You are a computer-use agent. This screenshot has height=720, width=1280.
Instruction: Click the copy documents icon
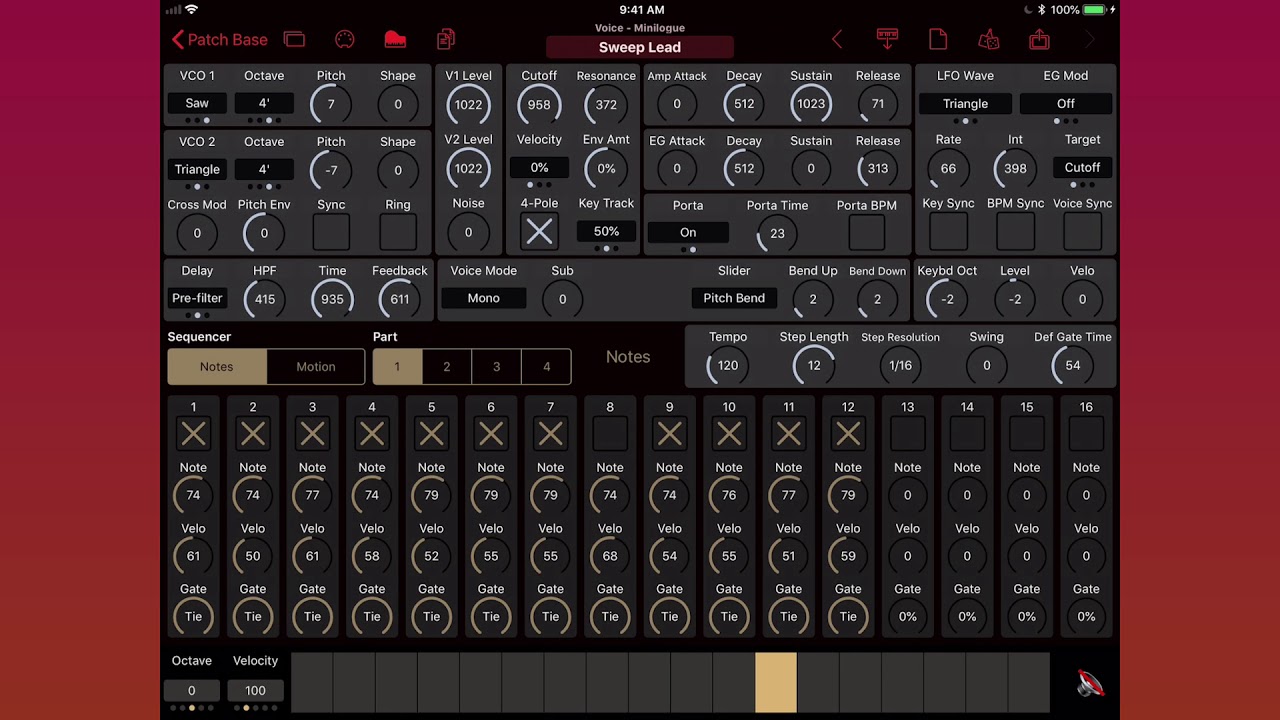pyautogui.click(x=446, y=39)
